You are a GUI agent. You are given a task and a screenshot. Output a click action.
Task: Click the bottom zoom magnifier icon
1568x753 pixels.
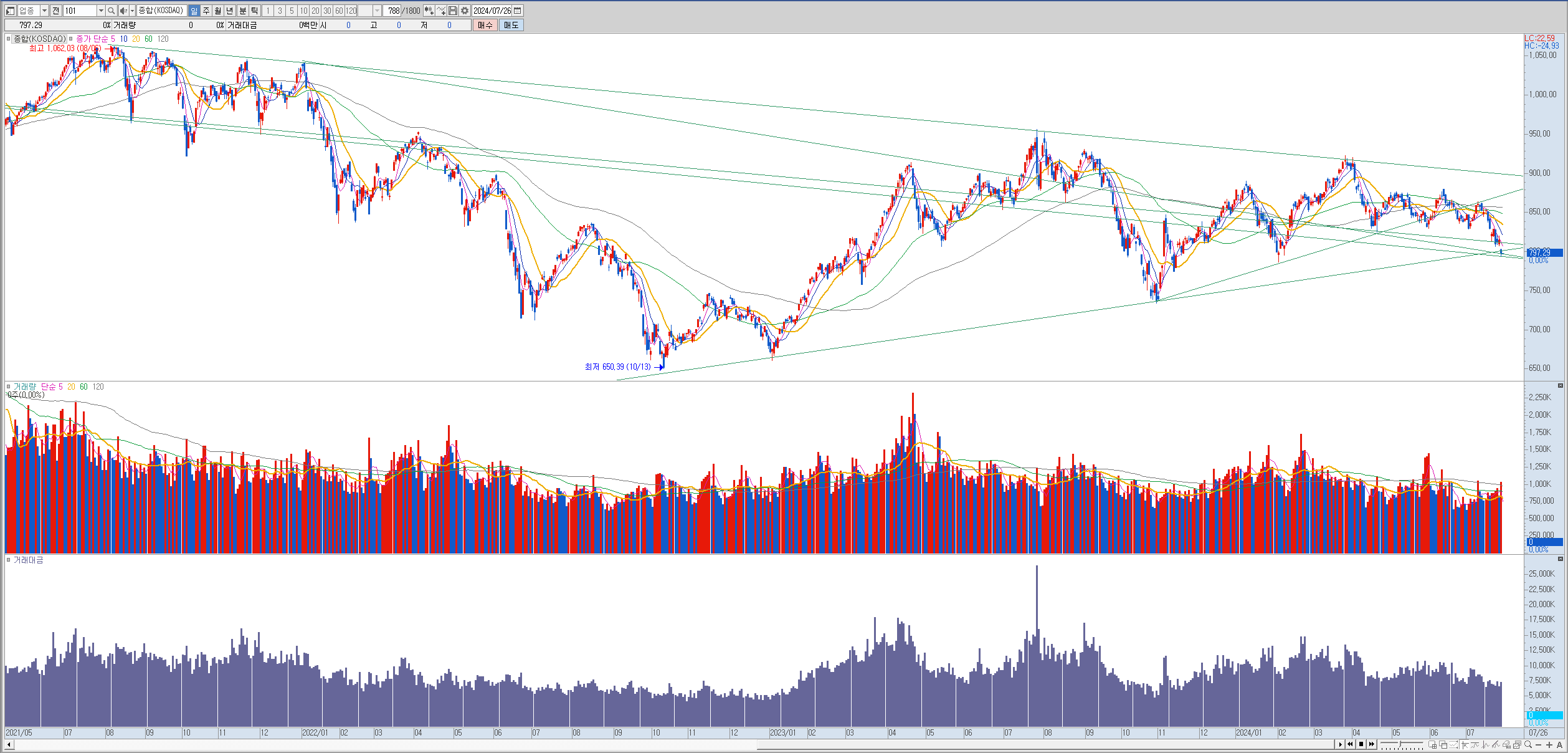1528,744
